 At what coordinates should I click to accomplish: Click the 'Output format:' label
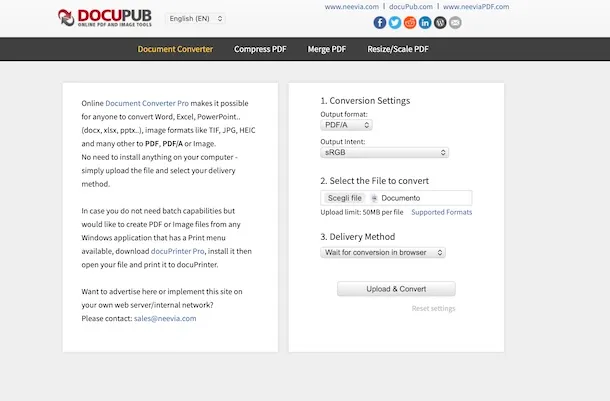pos(344,114)
